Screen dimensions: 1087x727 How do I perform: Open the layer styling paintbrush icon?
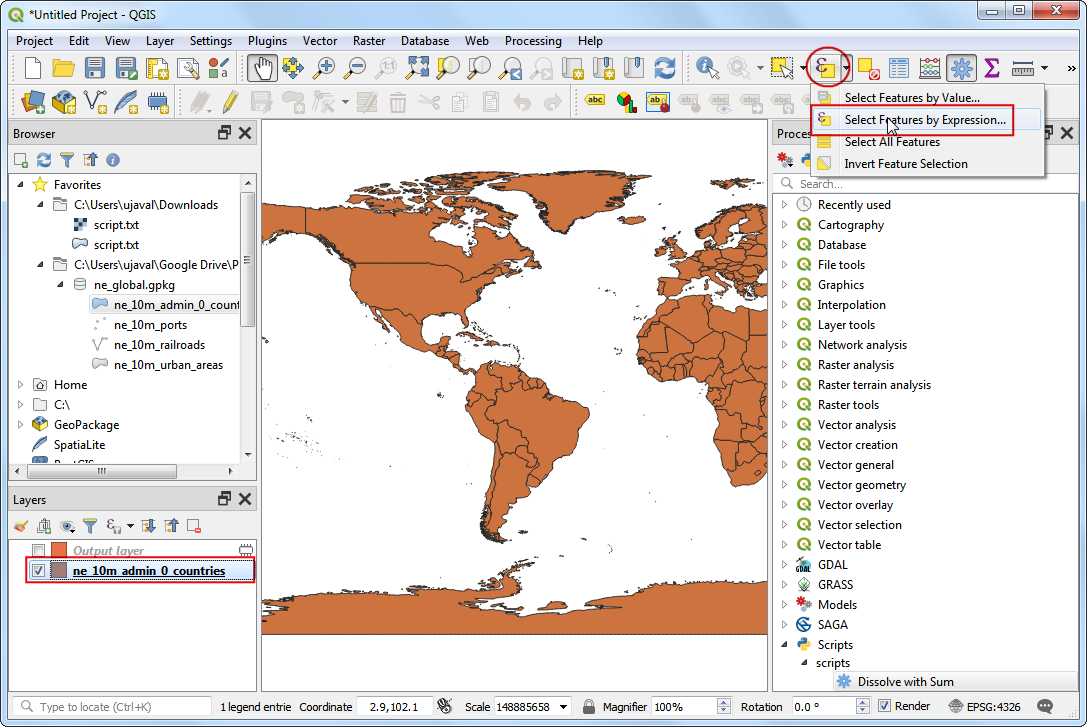pyautogui.click(x=21, y=525)
